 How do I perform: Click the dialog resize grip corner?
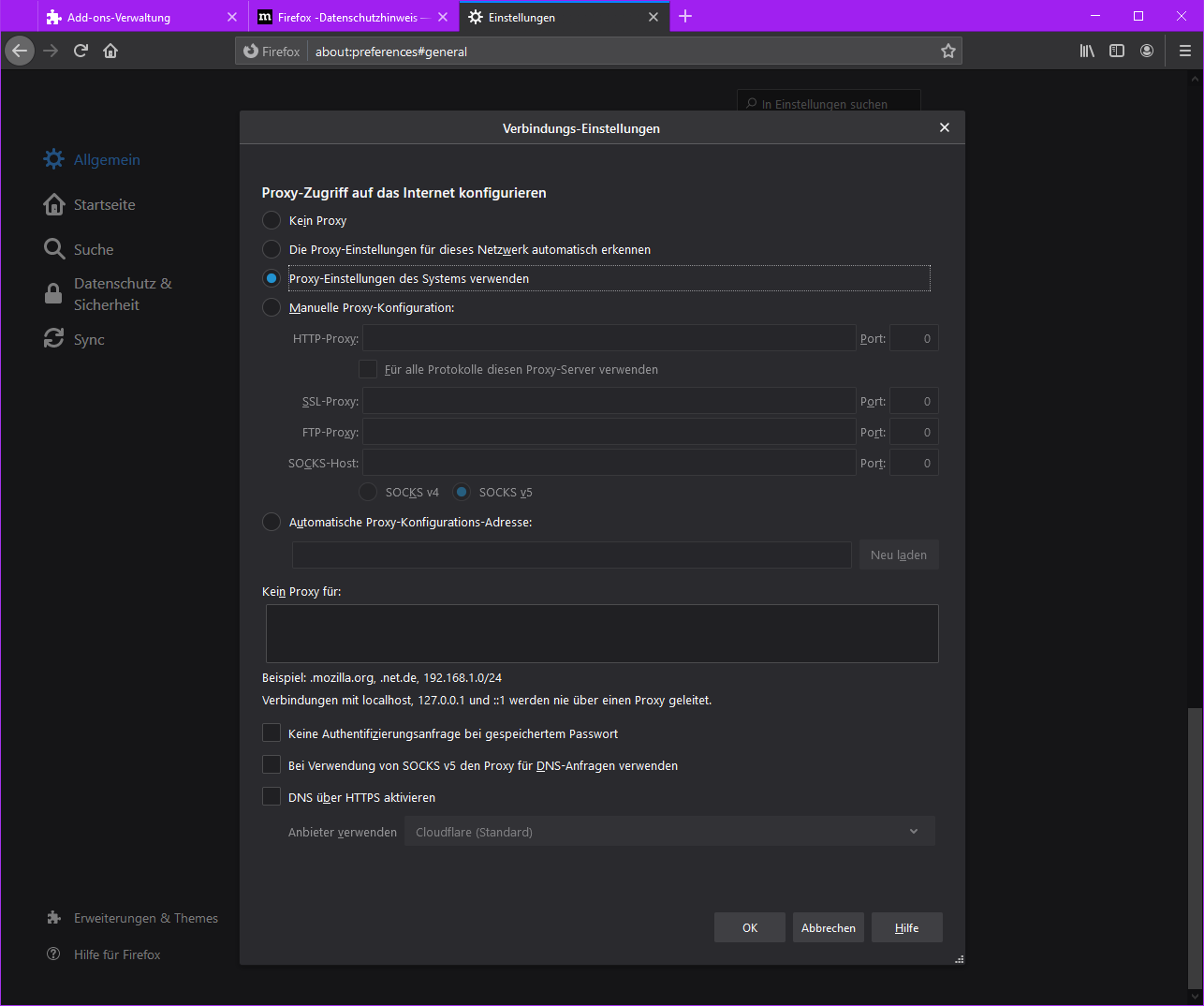[959, 959]
